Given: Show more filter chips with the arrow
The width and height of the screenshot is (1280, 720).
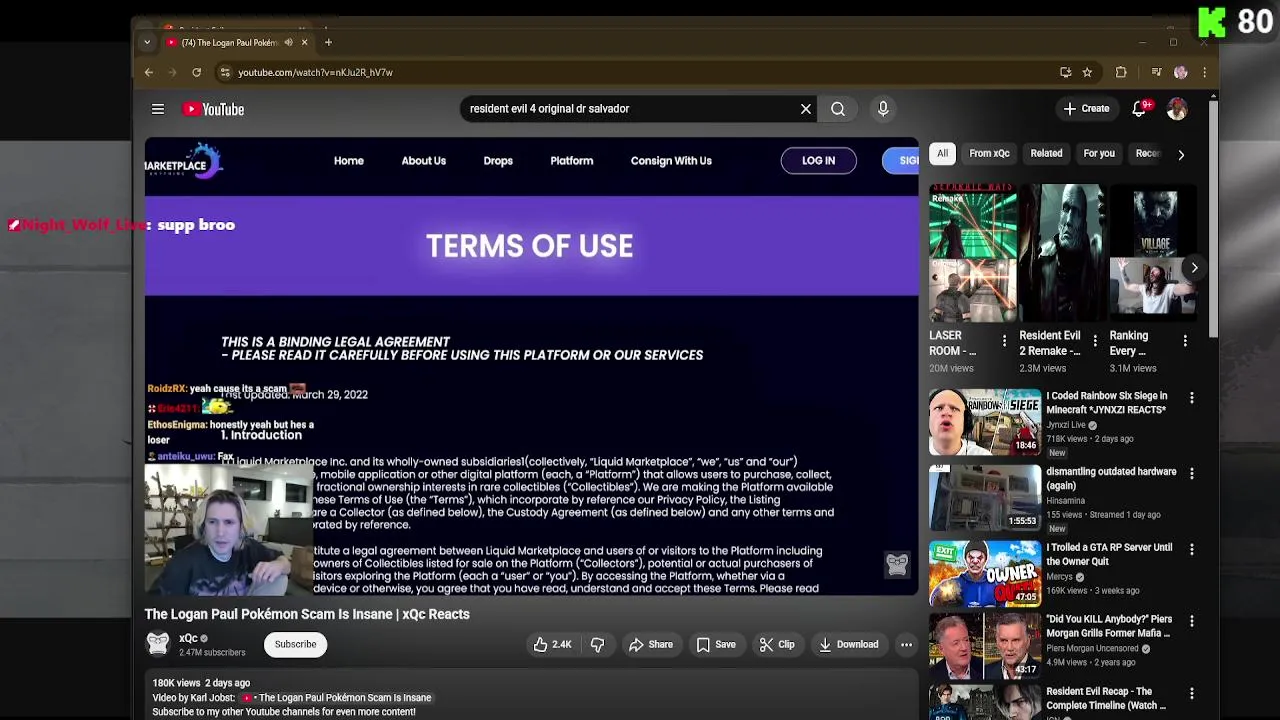Looking at the screenshot, I should point(1181,155).
